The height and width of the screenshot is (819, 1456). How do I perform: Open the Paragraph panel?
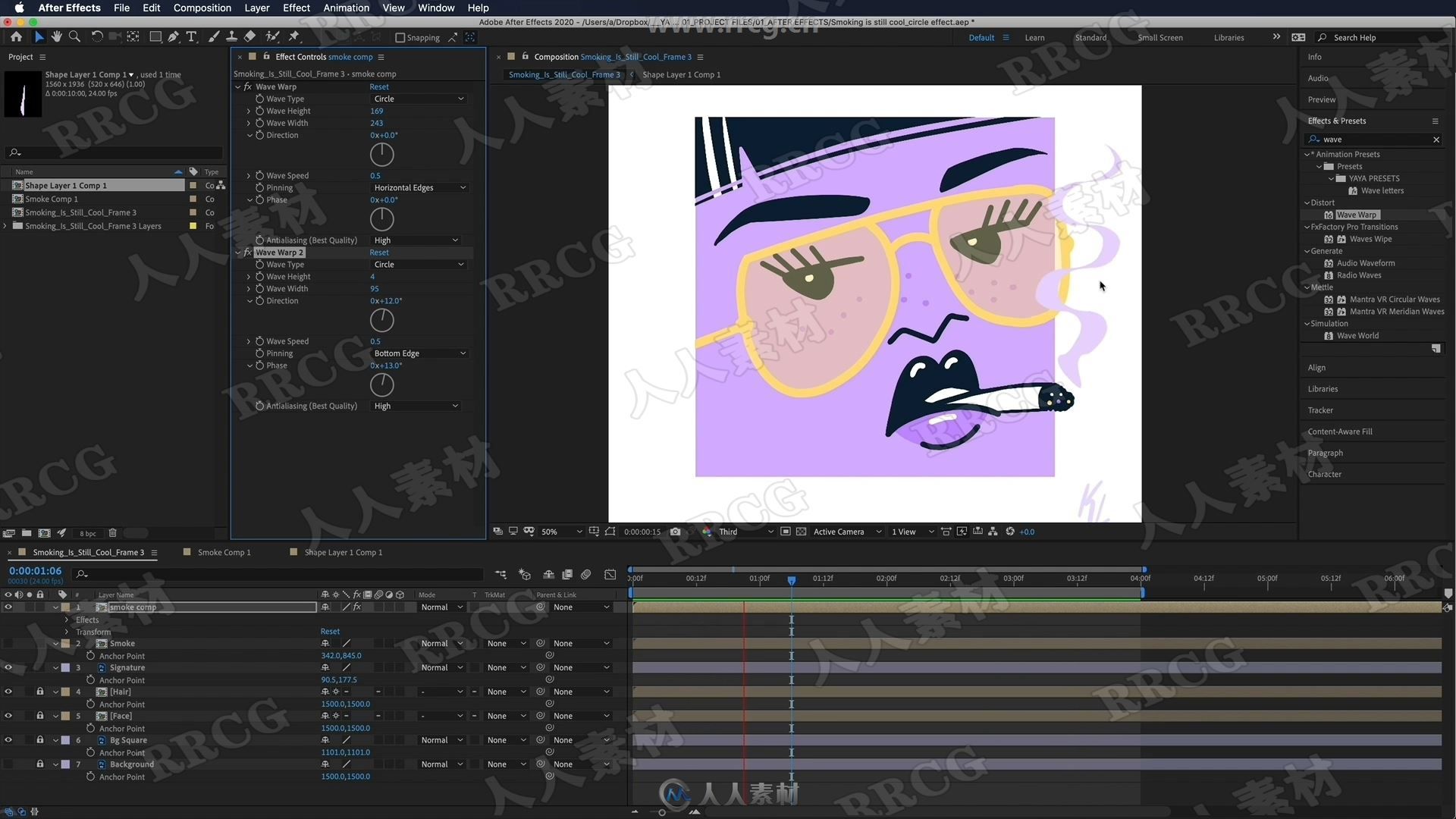click(x=1325, y=453)
